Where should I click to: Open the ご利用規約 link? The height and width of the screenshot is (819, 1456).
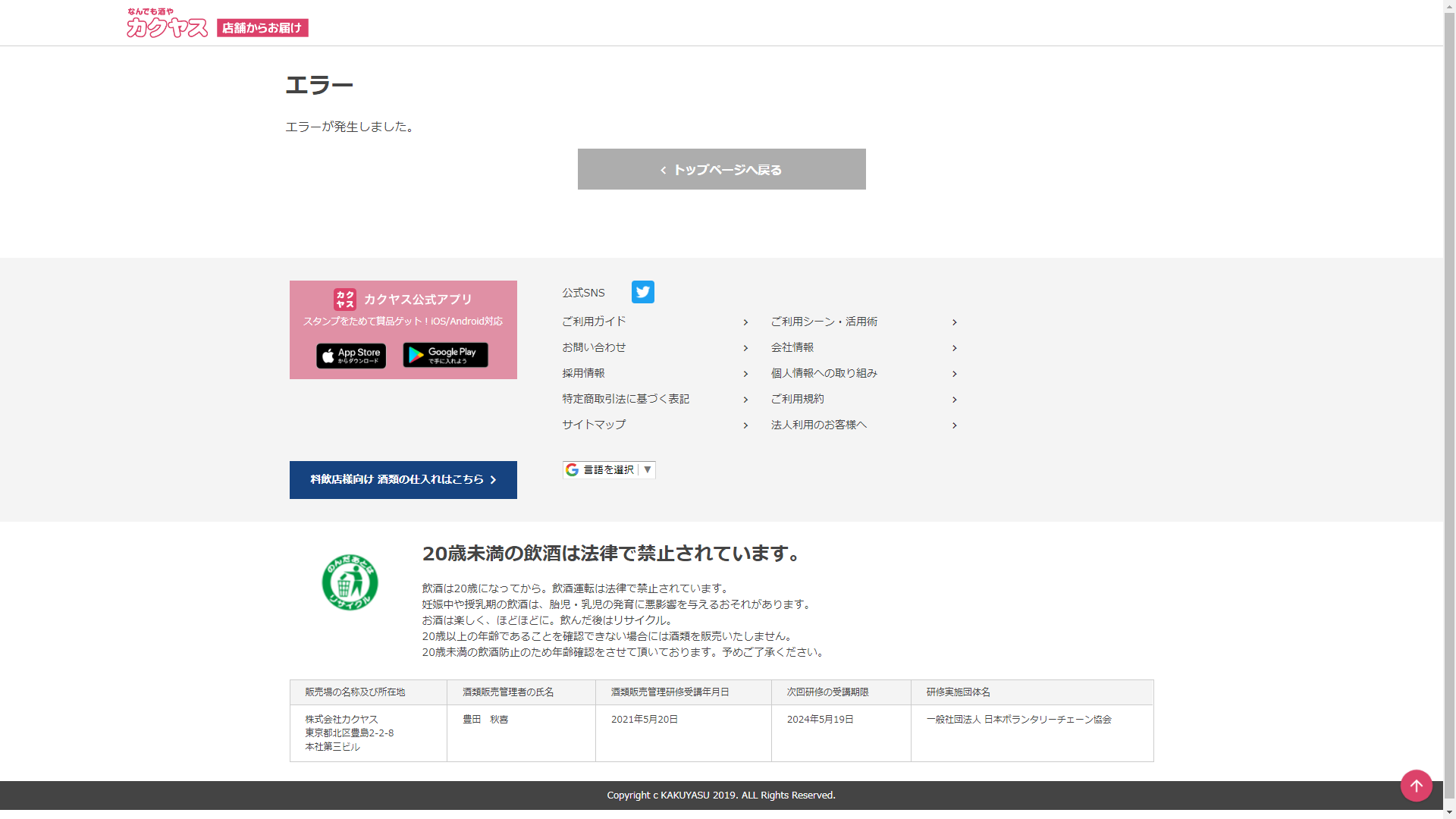click(x=797, y=399)
